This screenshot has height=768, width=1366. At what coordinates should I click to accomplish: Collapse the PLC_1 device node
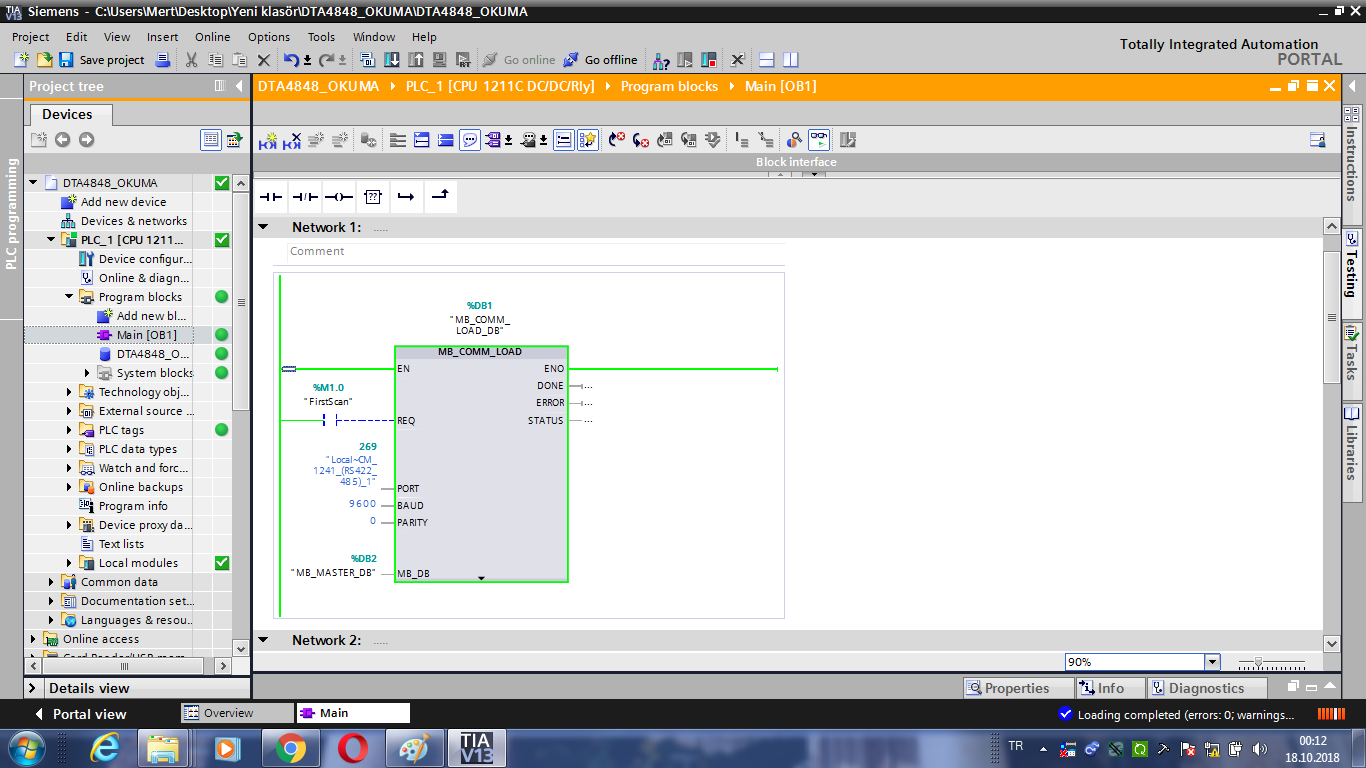[x=51, y=240]
